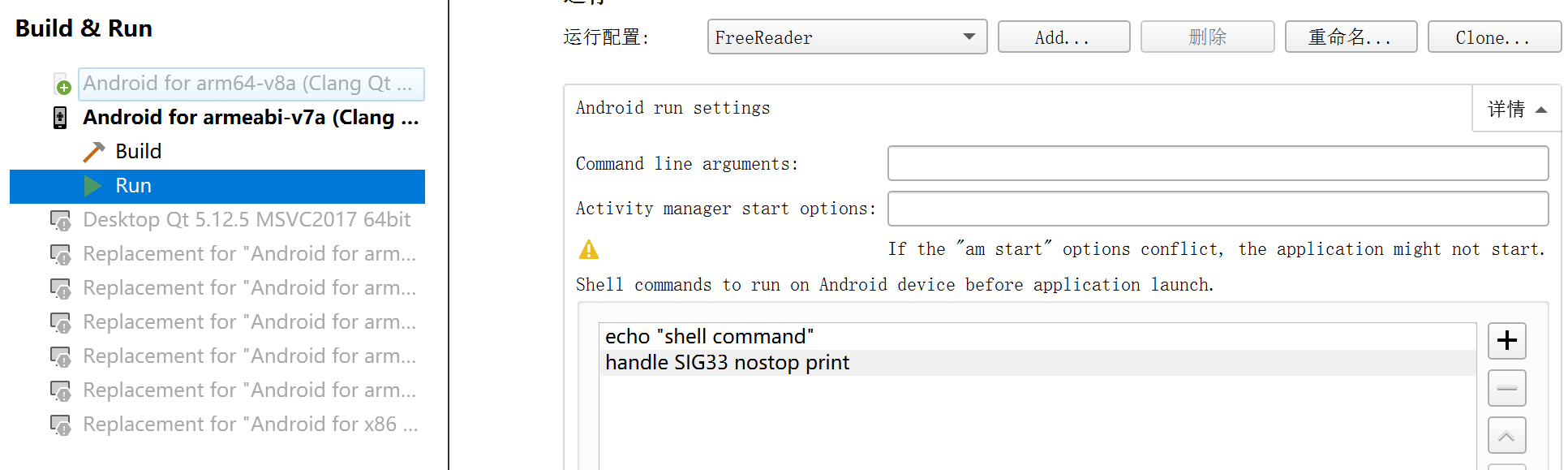Screen dimensions: 1568x470
Task: Click the Clone... button
Action: point(1493,37)
